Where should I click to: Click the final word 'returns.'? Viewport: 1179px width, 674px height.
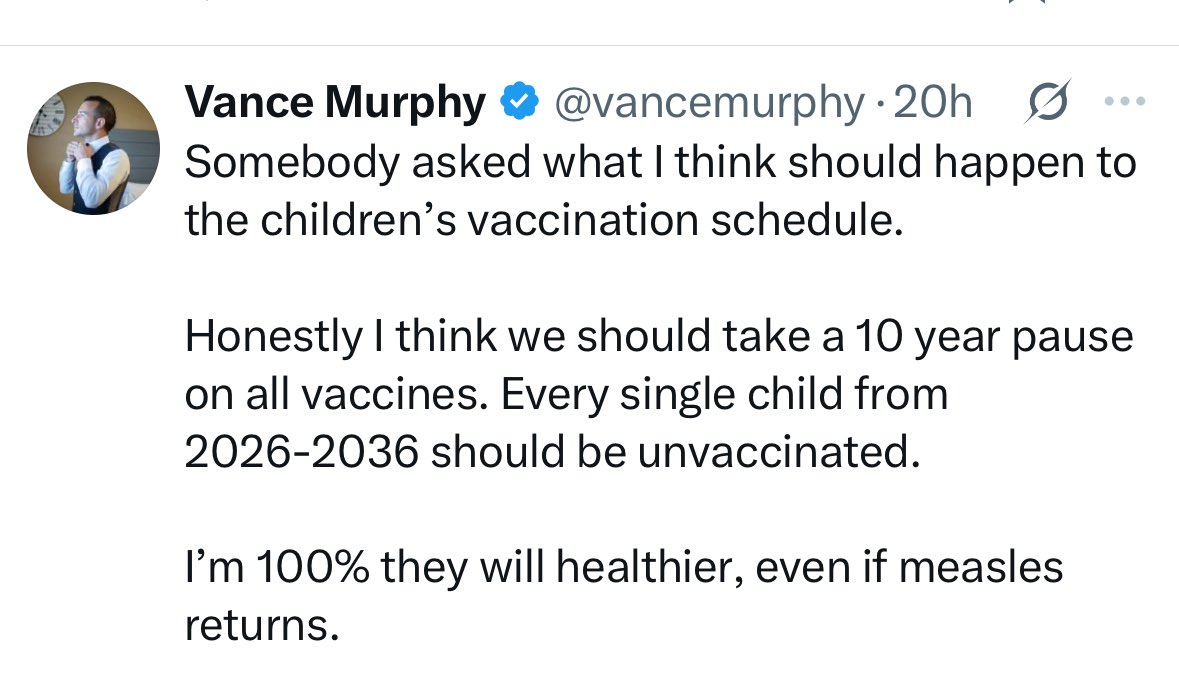pos(256,625)
